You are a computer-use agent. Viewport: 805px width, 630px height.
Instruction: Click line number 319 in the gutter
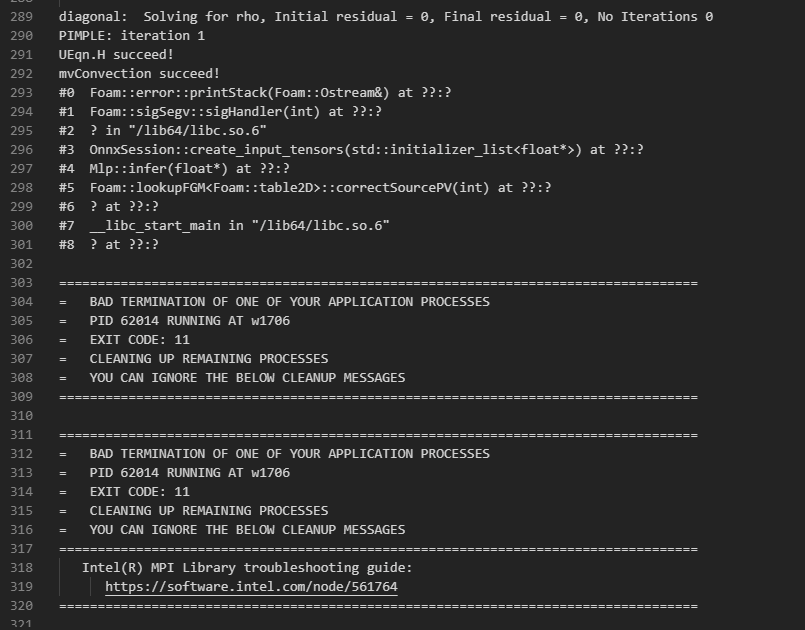click(21, 587)
